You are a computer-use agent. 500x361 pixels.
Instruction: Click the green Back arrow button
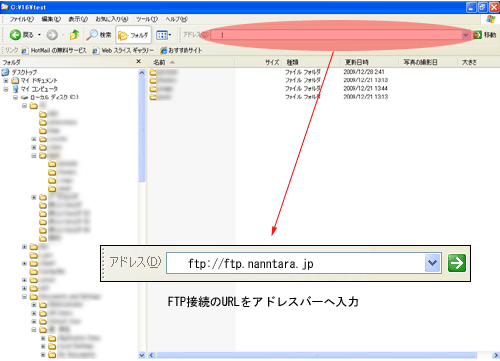pyautogui.click(x=15, y=35)
